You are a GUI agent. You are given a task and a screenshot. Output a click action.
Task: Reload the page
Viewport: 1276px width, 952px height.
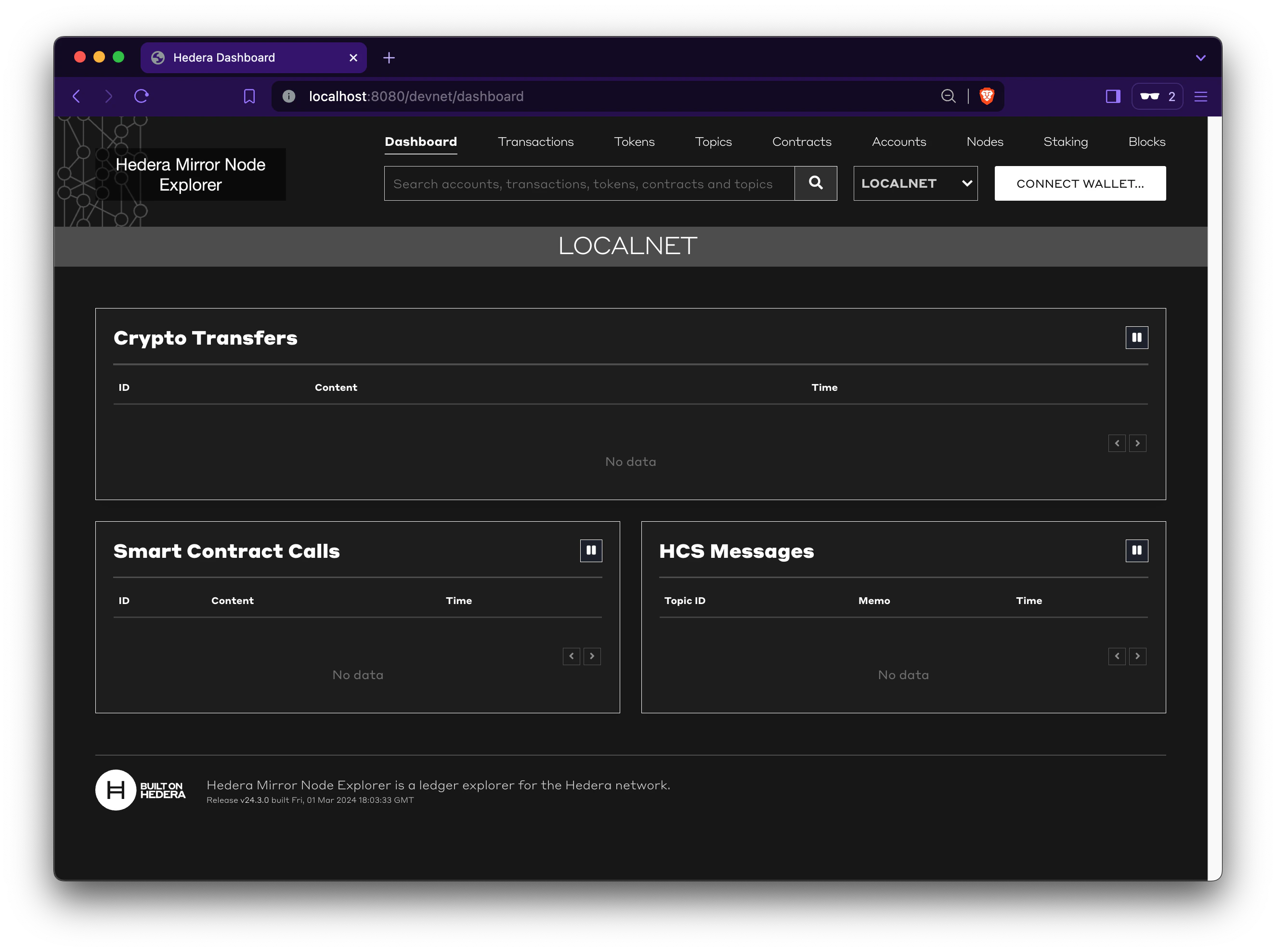coord(141,96)
